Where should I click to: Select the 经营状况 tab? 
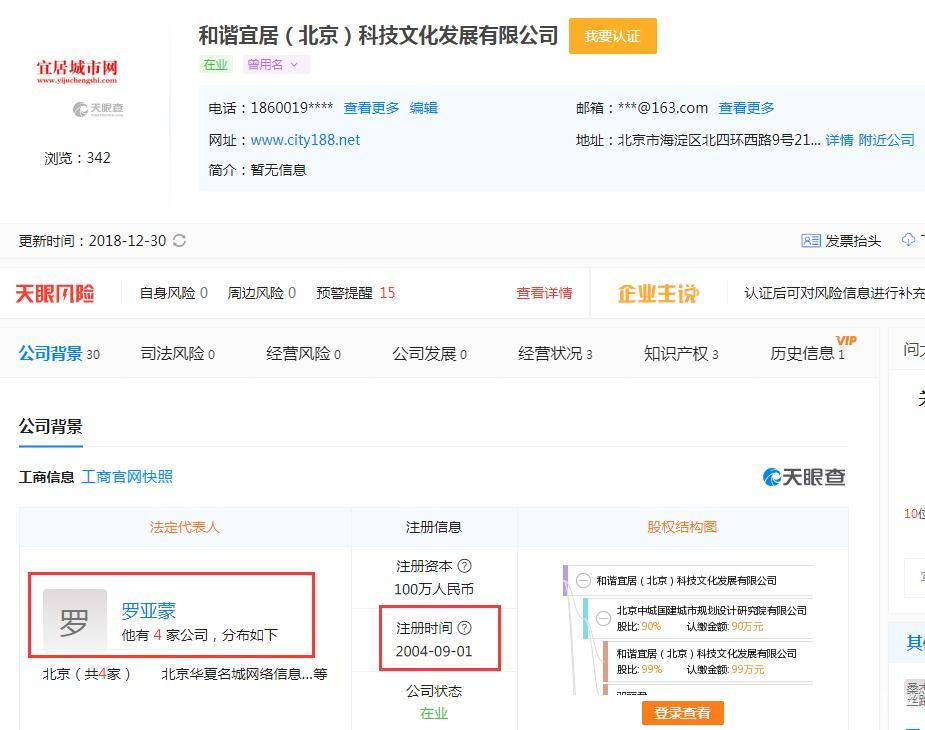[x=555, y=353]
